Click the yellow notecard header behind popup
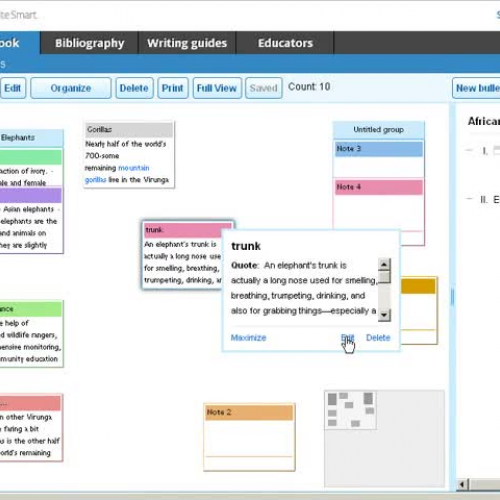The width and height of the screenshot is (500, 500). [418, 286]
